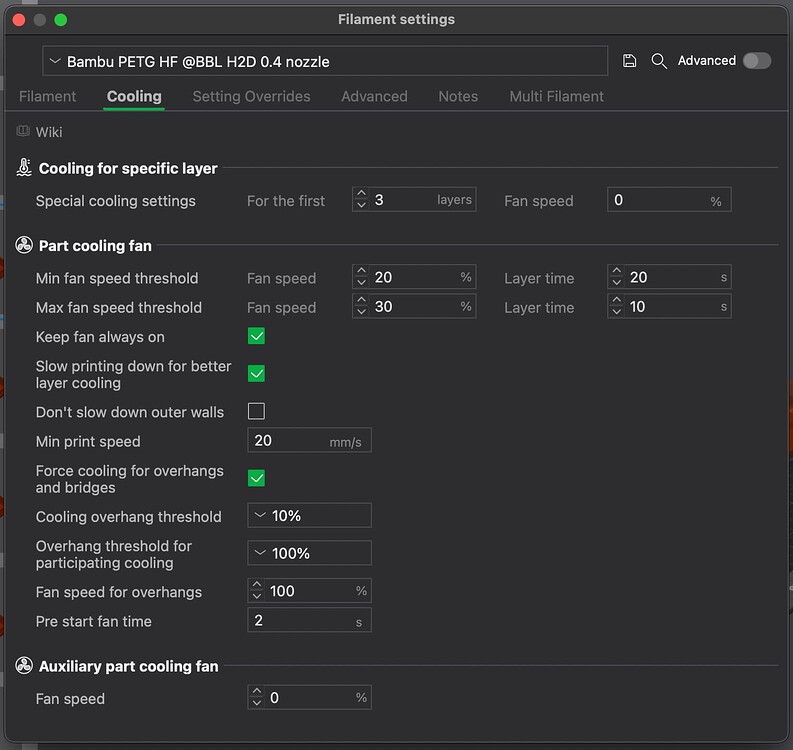This screenshot has height=750, width=793.
Task: Decrease Auxiliary fan speed value
Action: coord(257,703)
